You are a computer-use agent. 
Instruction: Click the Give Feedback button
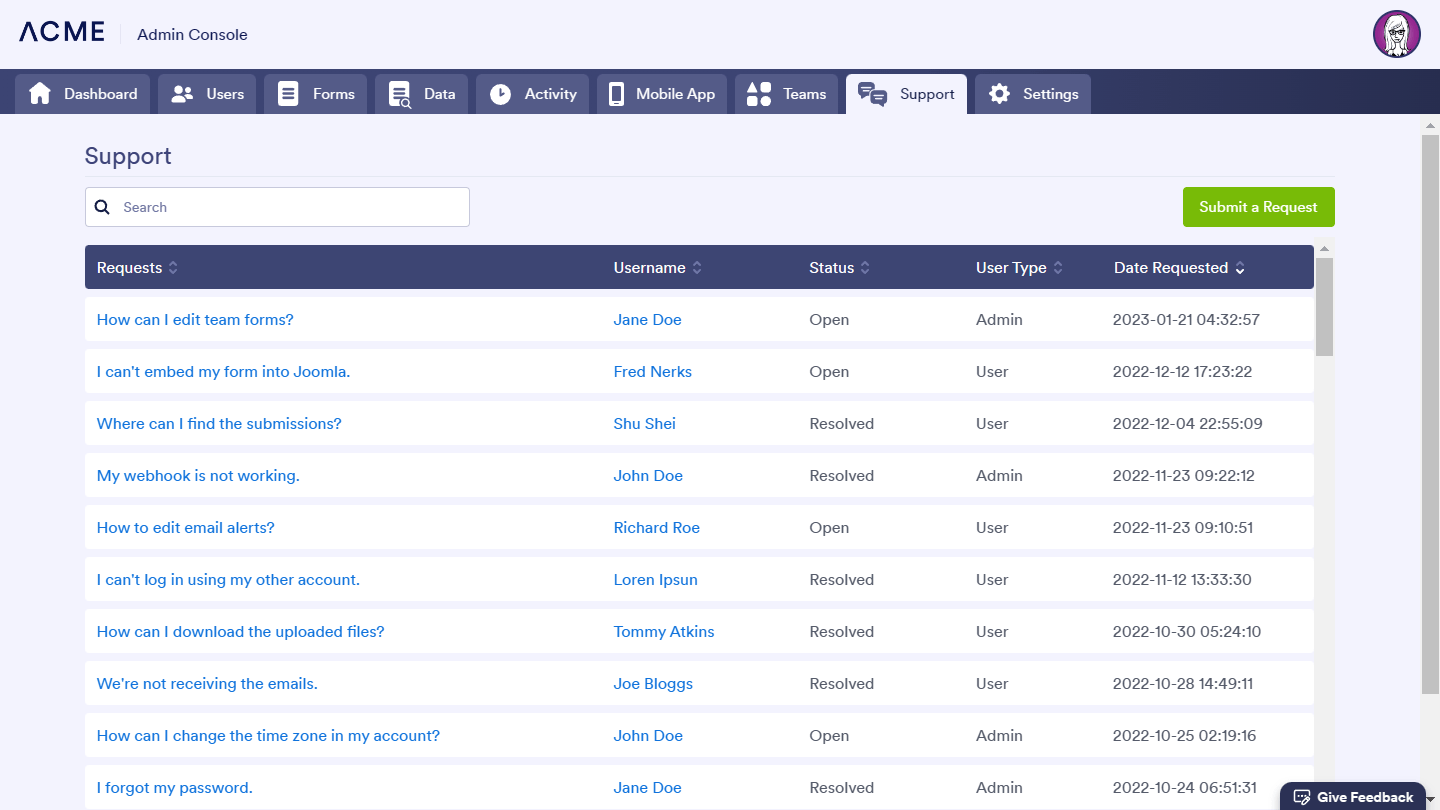[1353, 797]
